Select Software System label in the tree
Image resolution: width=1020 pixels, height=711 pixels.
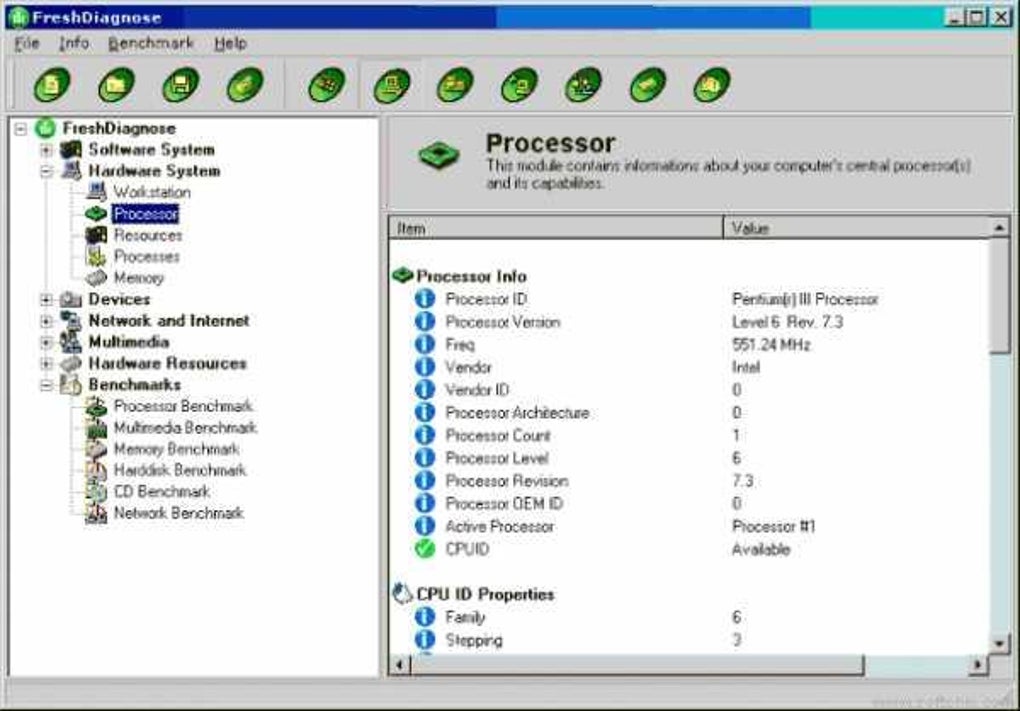click(152, 150)
